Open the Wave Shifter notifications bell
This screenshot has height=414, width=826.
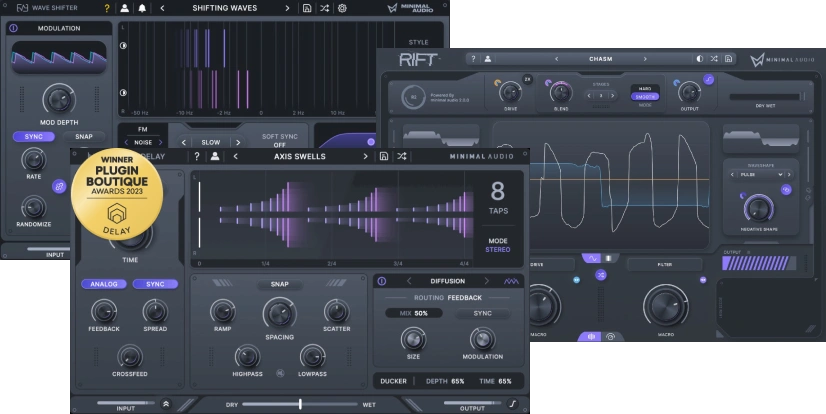[x=142, y=8]
